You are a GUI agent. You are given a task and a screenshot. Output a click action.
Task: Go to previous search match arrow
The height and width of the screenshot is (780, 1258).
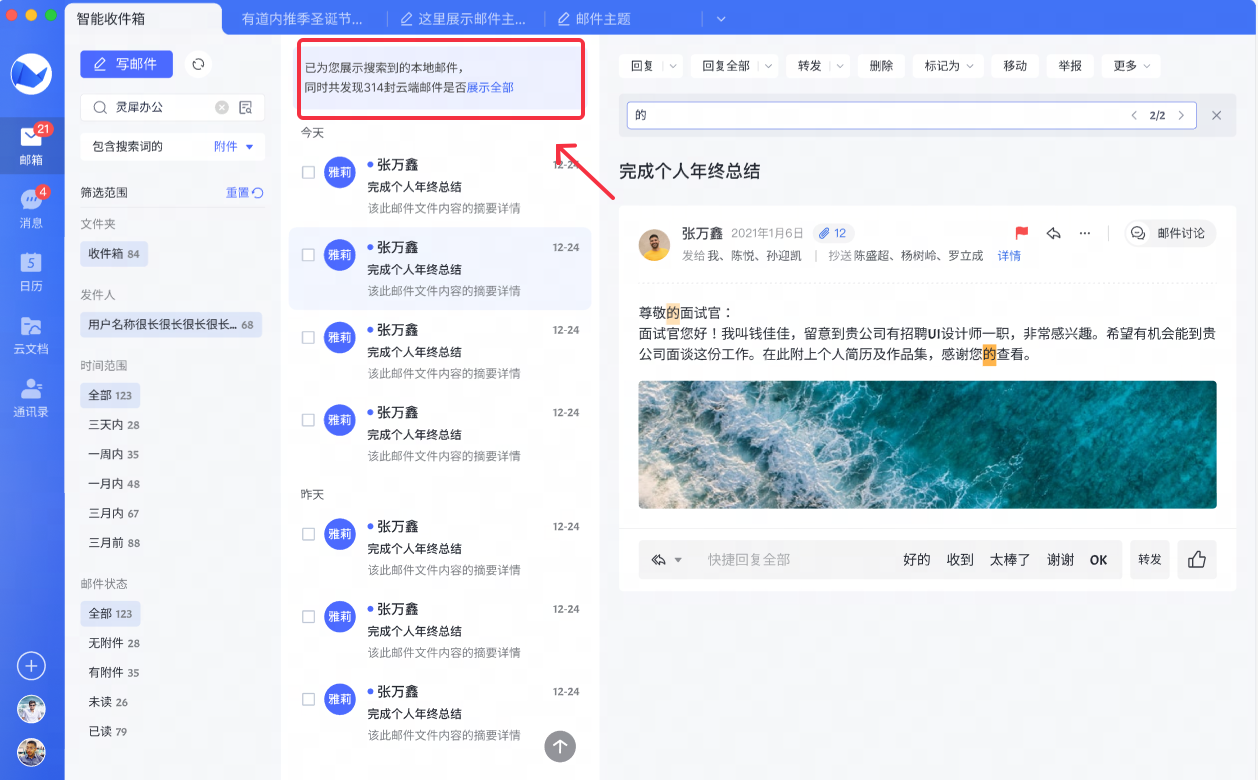[x=1134, y=115]
